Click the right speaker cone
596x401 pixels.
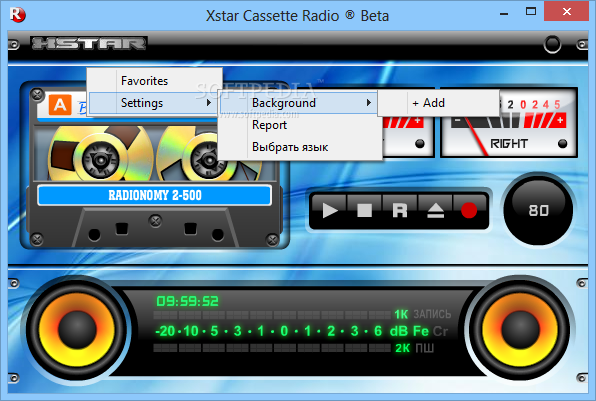[520, 329]
